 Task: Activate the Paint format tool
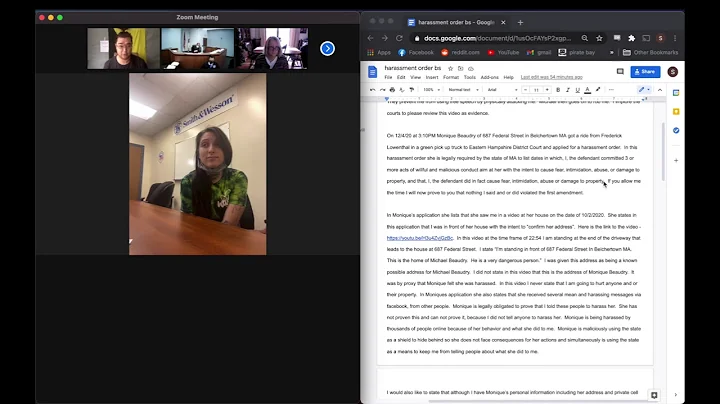pyautogui.click(x=411, y=90)
